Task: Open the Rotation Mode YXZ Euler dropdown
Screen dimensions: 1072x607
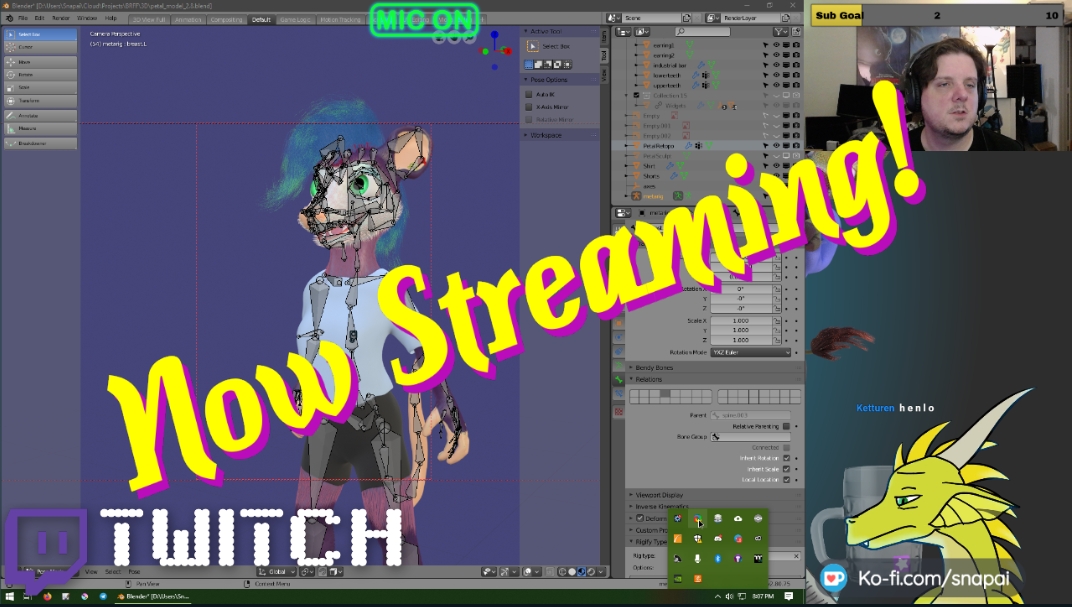Action: click(750, 353)
